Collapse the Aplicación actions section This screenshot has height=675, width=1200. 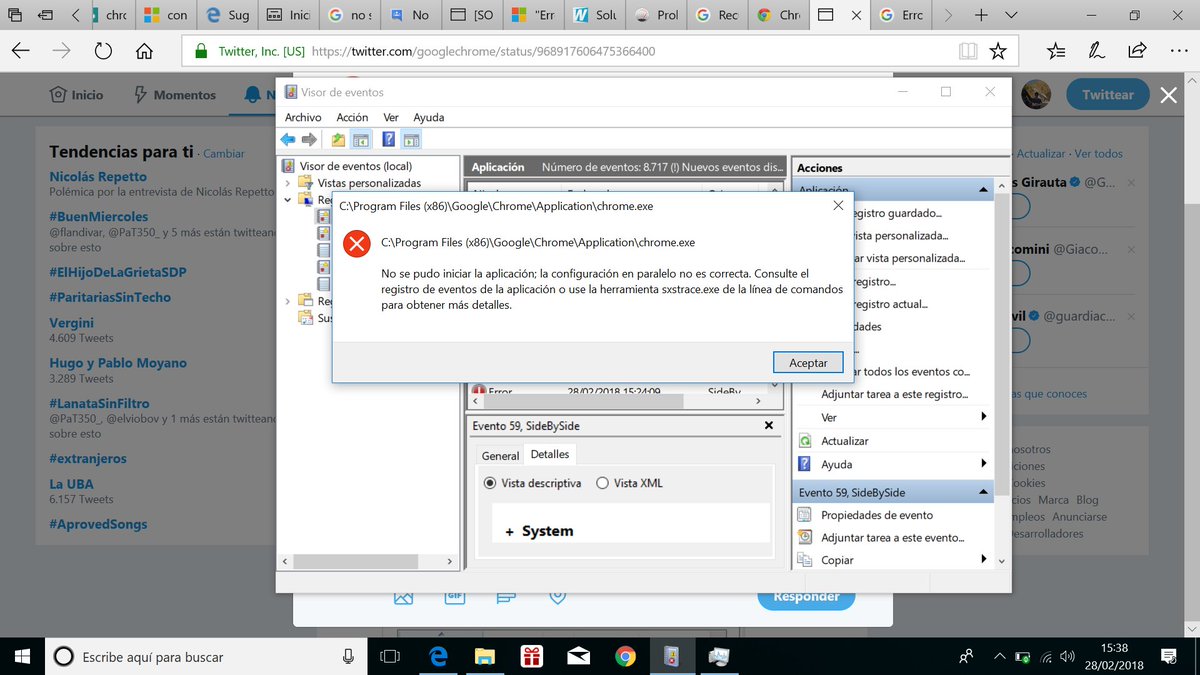985,189
